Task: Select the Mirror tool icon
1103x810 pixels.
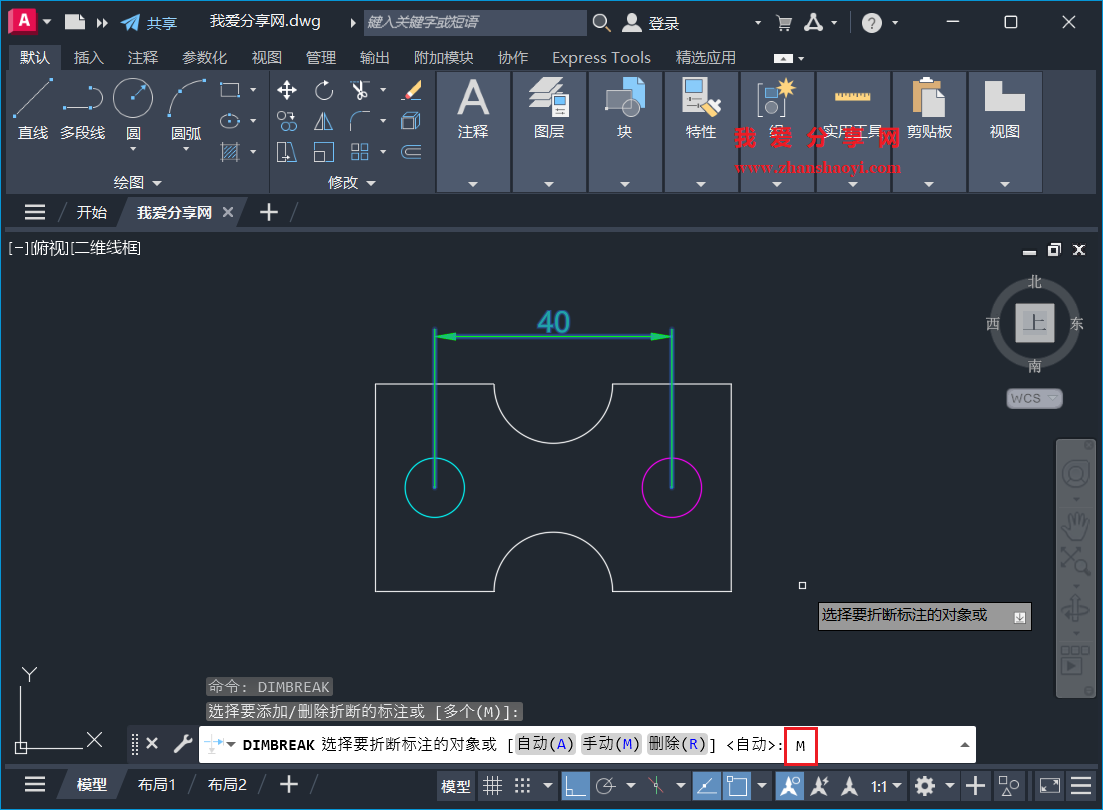Action: [324, 121]
